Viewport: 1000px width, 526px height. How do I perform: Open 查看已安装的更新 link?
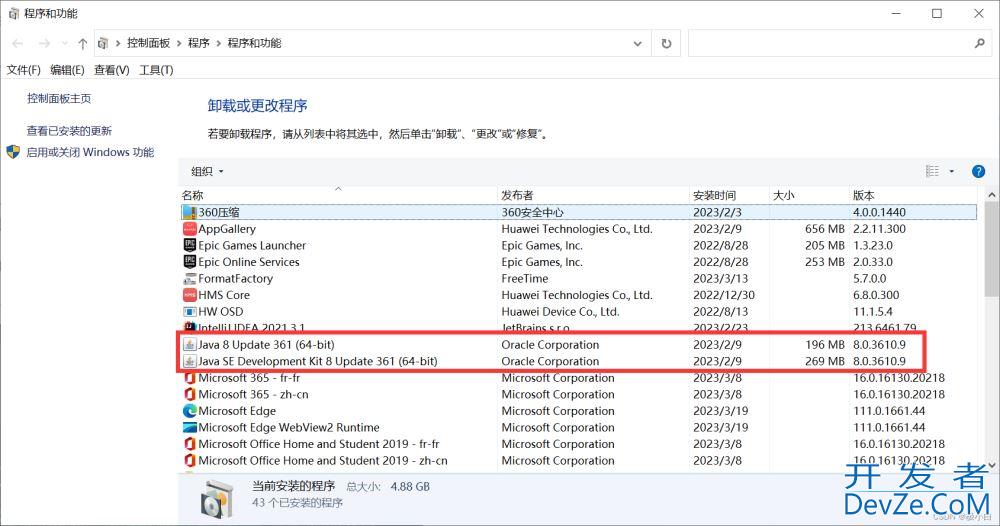(x=69, y=131)
